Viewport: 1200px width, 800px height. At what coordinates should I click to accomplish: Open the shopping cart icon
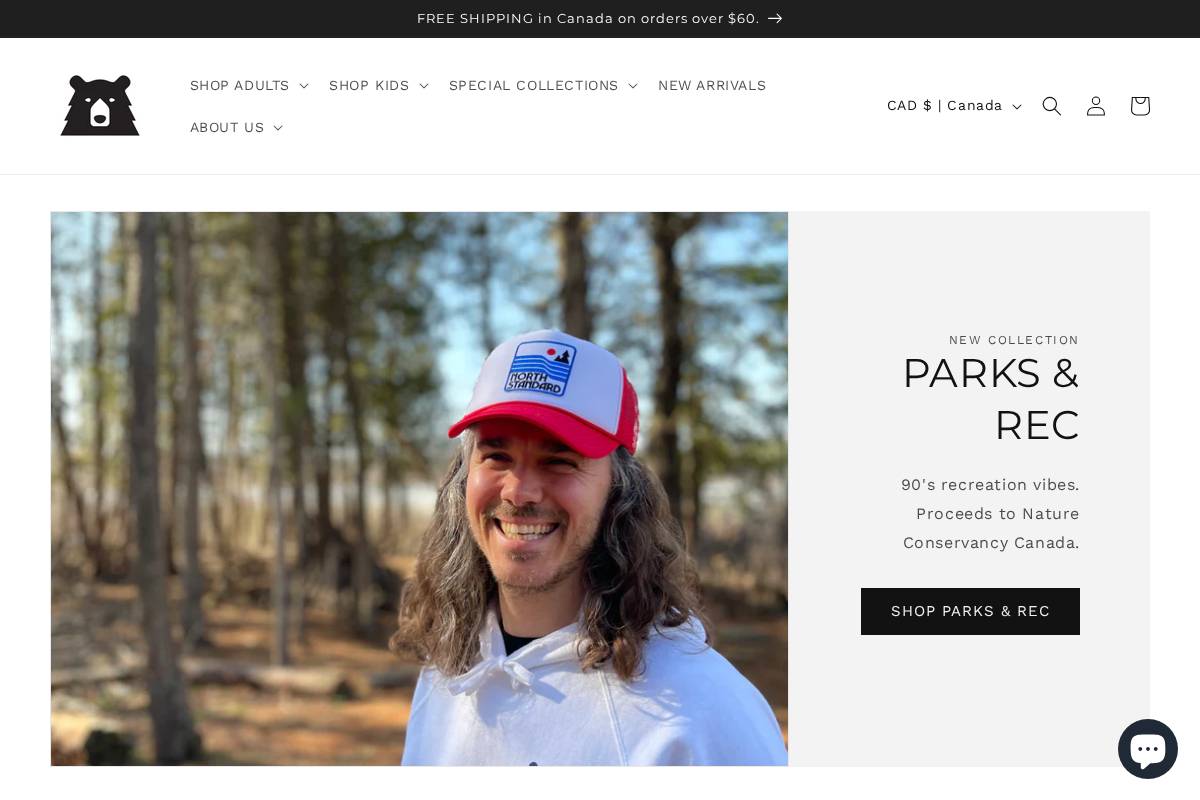pos(1140,106)
